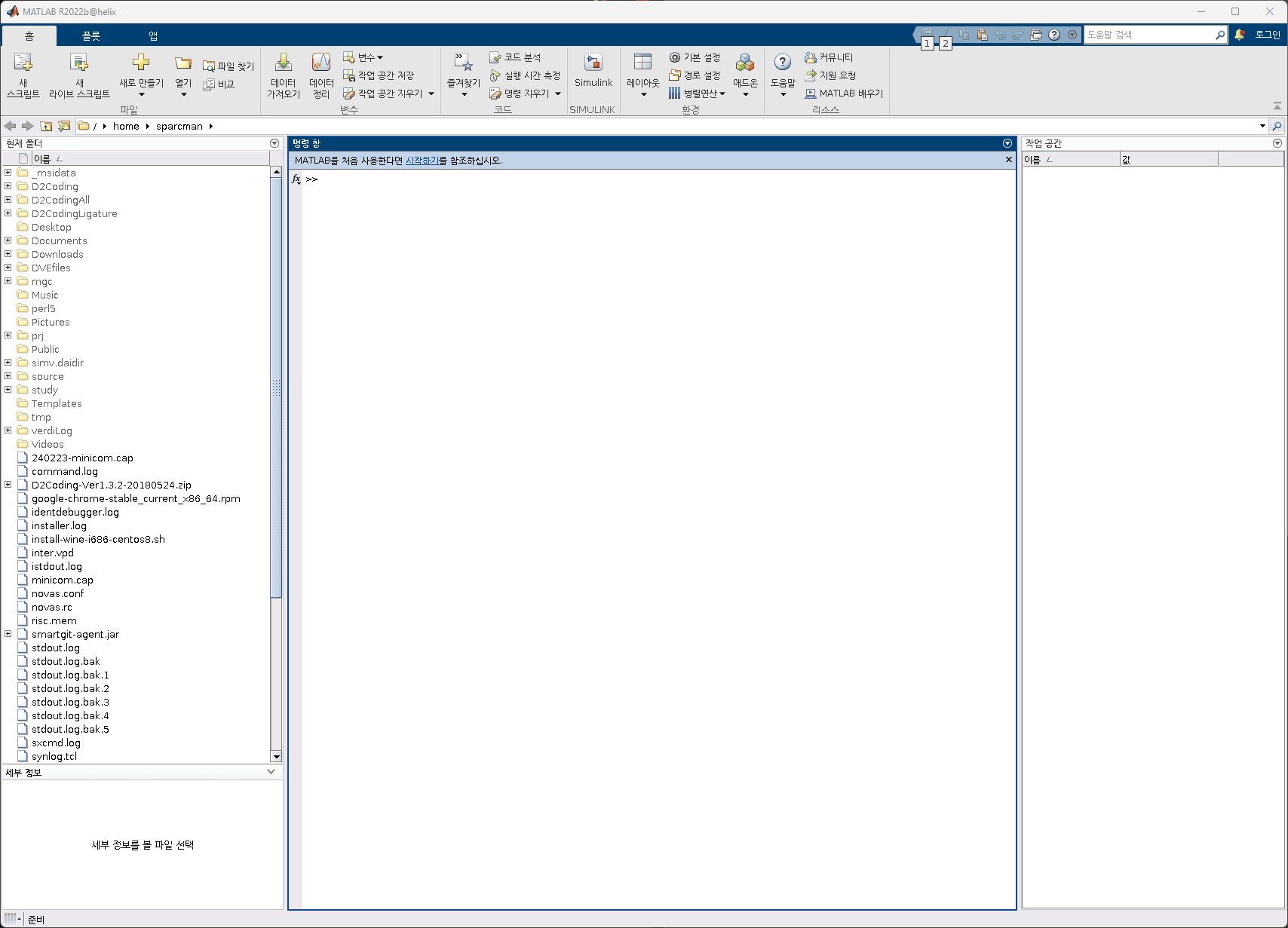Switch to the Apps (앱) tab
The image size is (1288, 928).
153,36
